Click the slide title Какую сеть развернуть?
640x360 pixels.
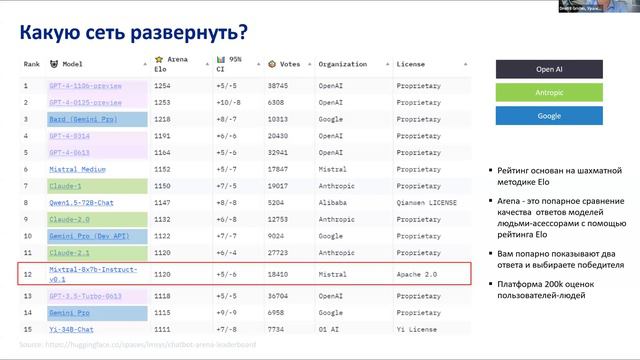coord(133,32)
